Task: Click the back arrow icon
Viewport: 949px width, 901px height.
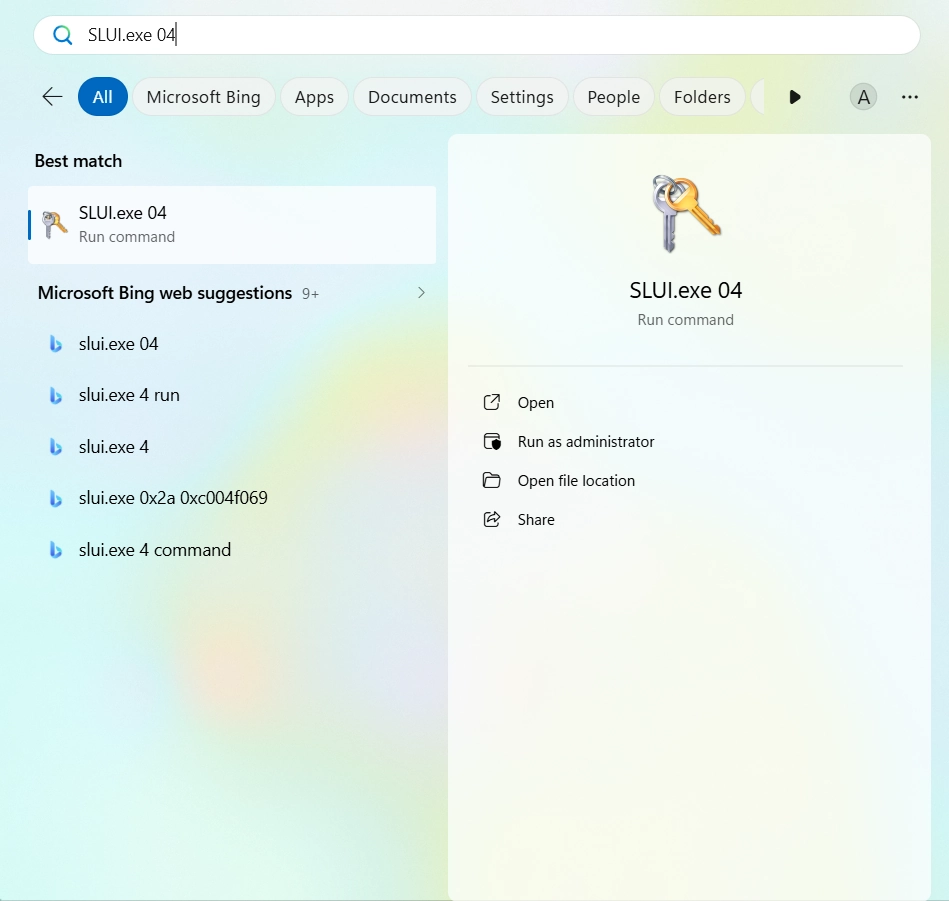Action: [x=52, y=97]
